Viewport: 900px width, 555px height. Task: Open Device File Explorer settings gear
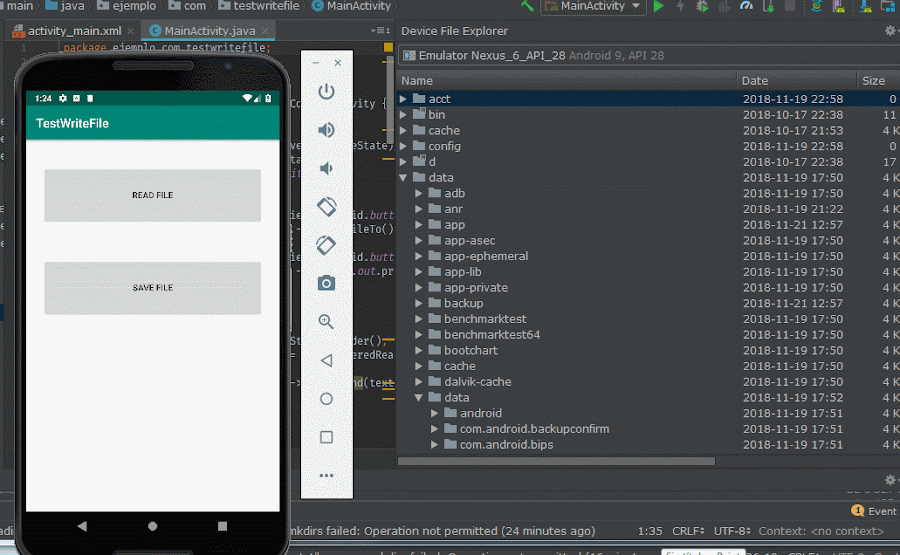(890, 30)
